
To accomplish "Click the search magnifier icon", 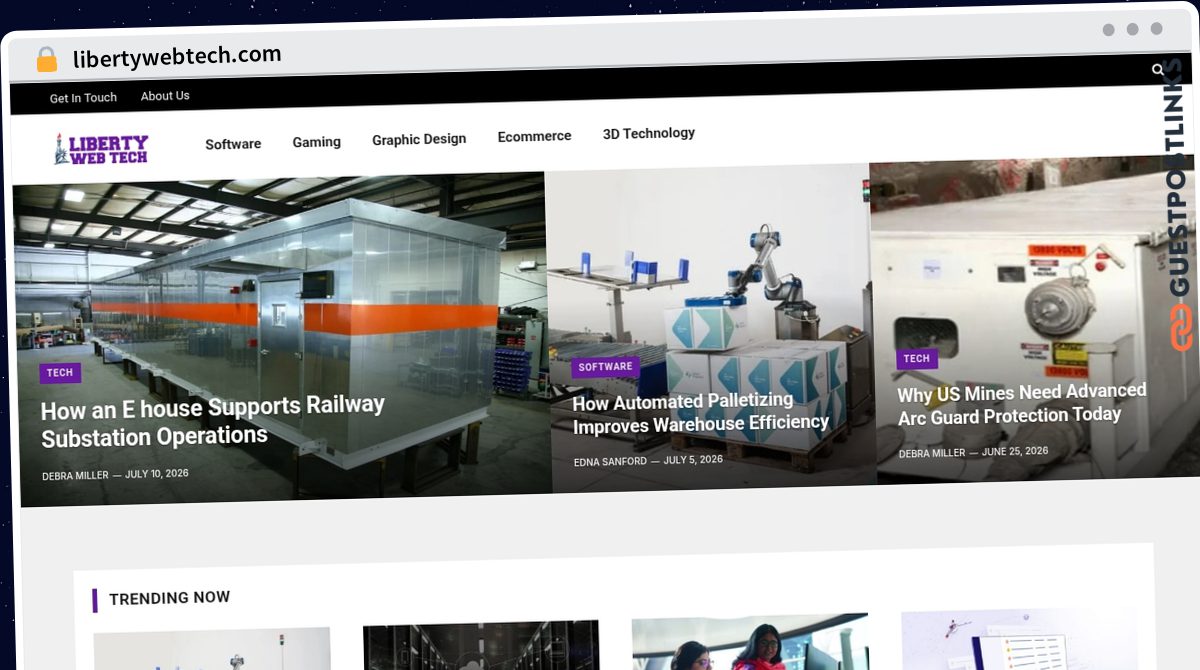I will point(1158,69).
